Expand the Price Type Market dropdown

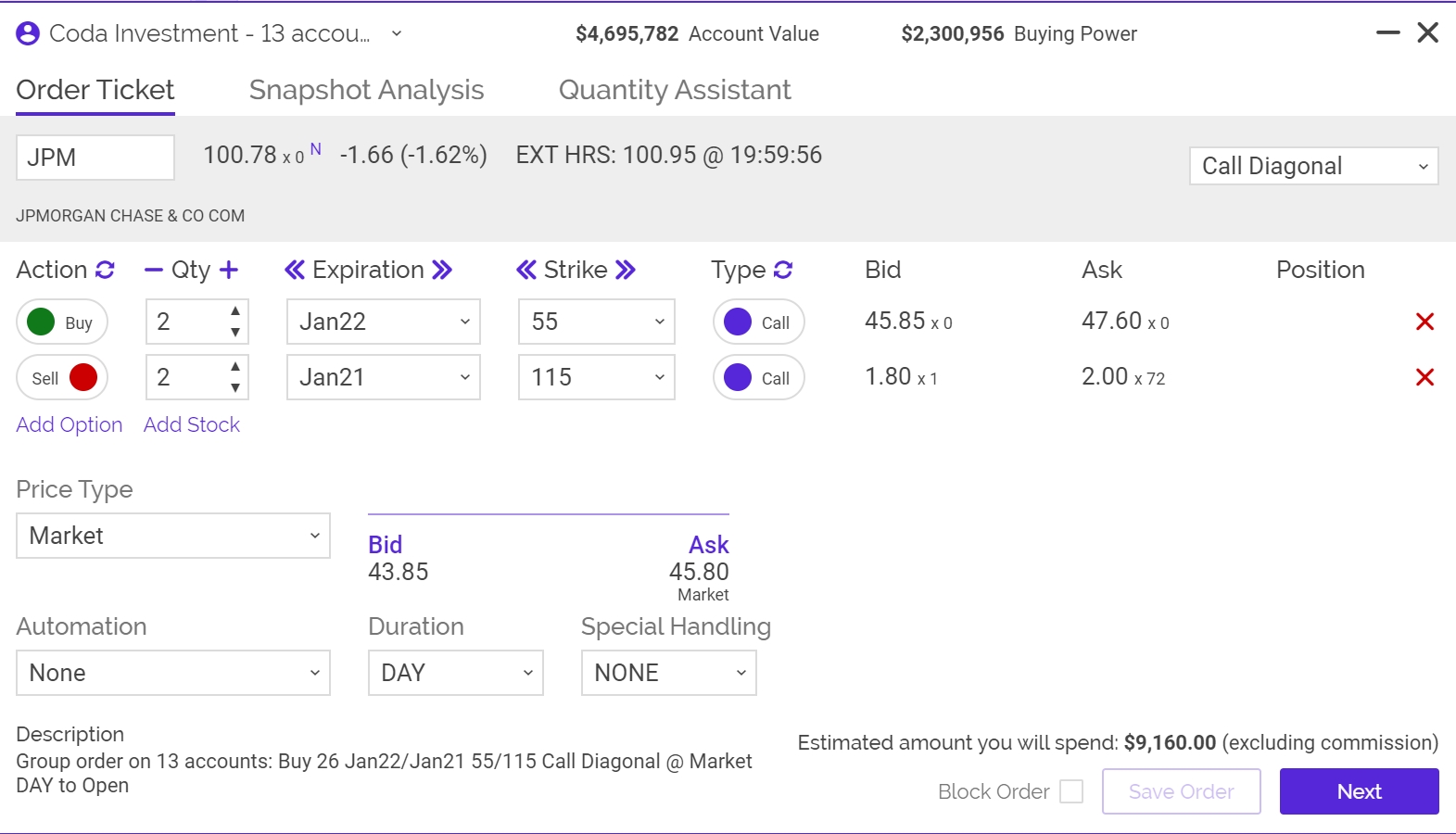click(173, 536)
